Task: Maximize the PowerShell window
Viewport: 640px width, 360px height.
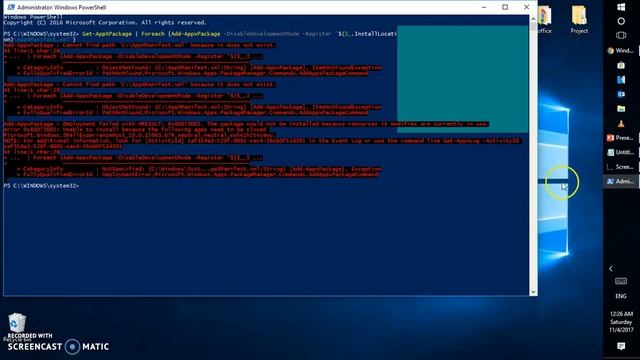Action: point(505,7)
